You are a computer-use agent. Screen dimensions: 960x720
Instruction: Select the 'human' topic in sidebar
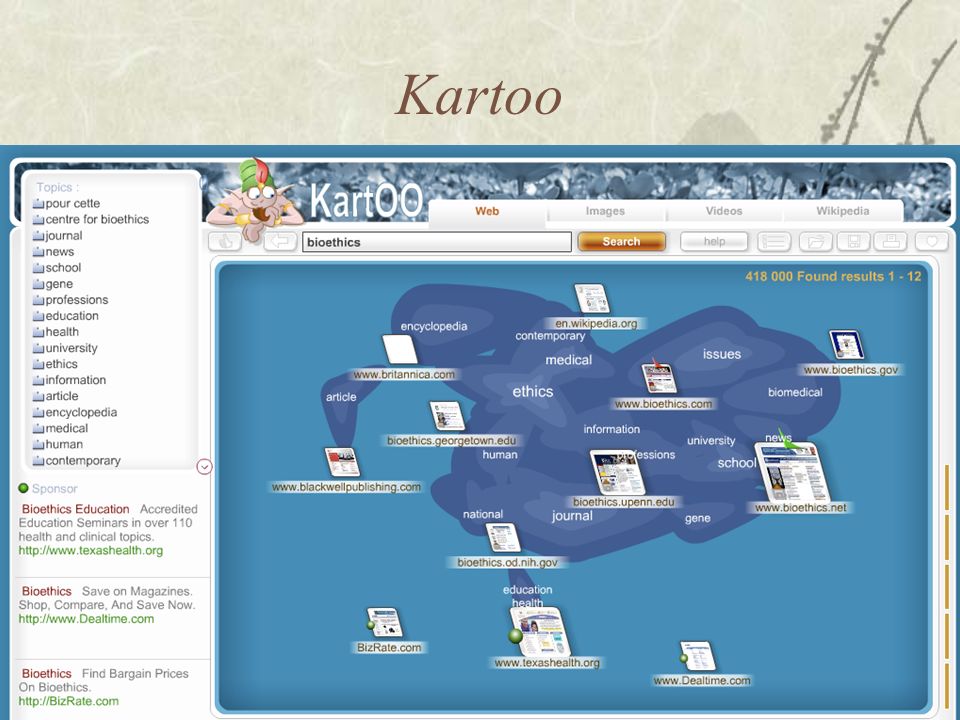[58, 444]
